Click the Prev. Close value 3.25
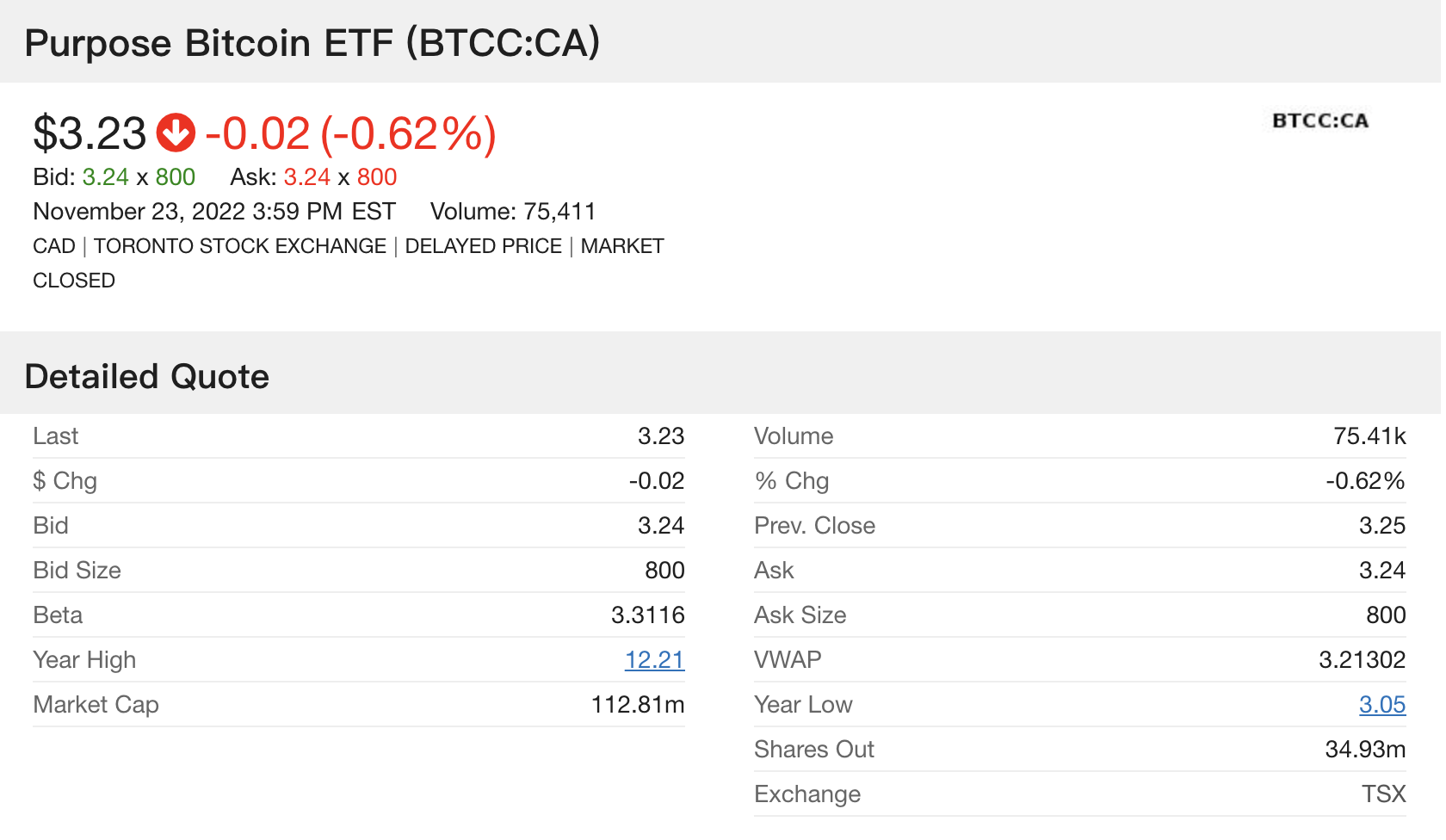 point(1381,526)
